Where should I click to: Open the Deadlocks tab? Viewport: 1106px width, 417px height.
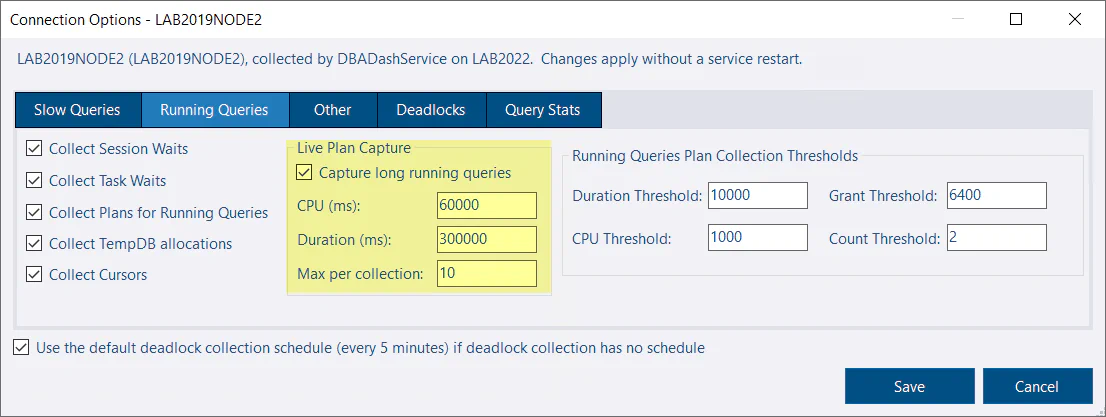[x=431, y=110]
